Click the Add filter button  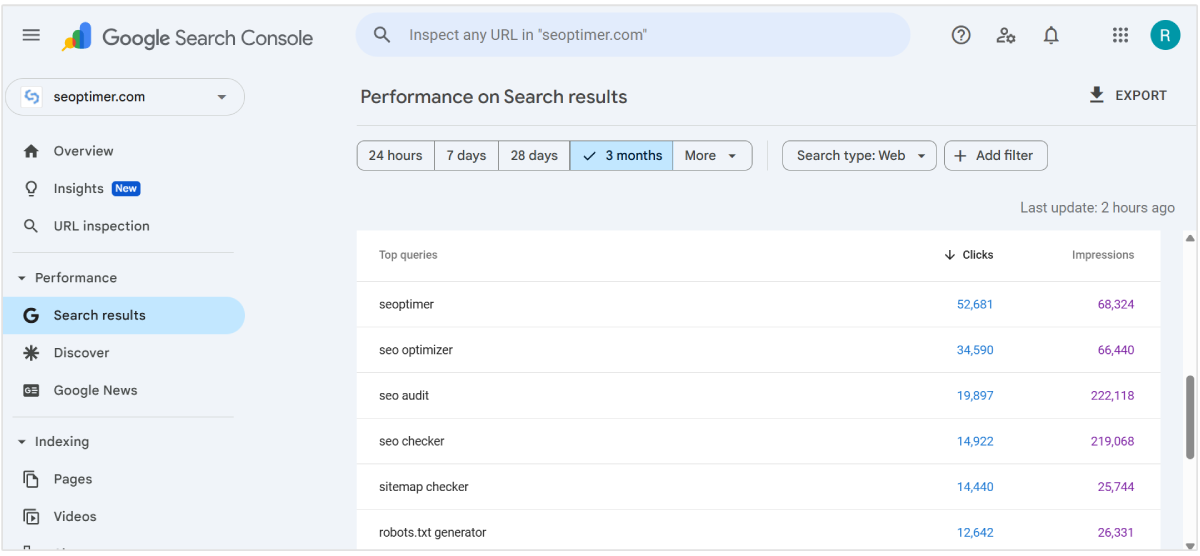995,155
